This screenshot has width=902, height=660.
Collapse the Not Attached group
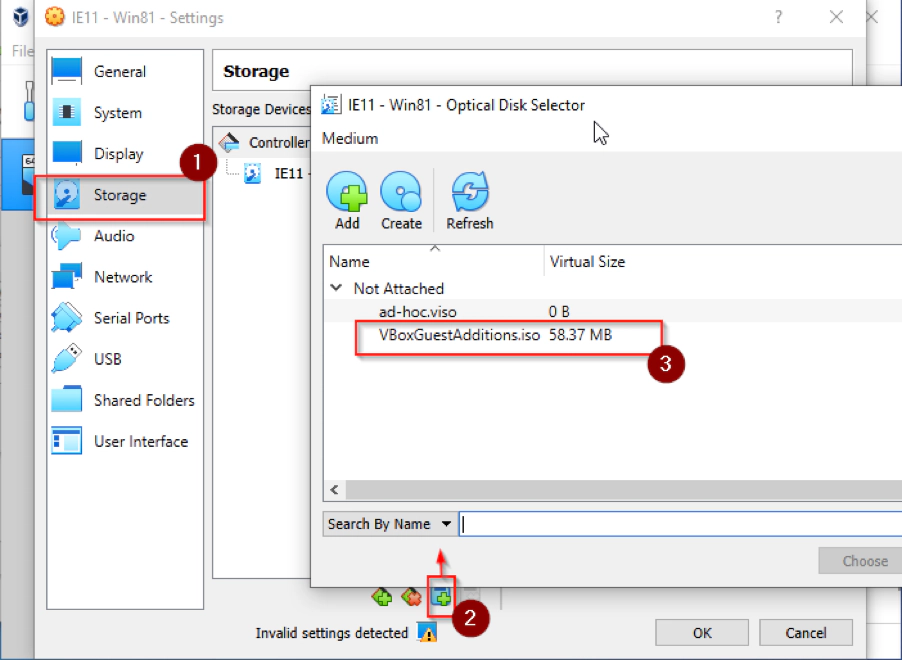click(x=335, y=288)
